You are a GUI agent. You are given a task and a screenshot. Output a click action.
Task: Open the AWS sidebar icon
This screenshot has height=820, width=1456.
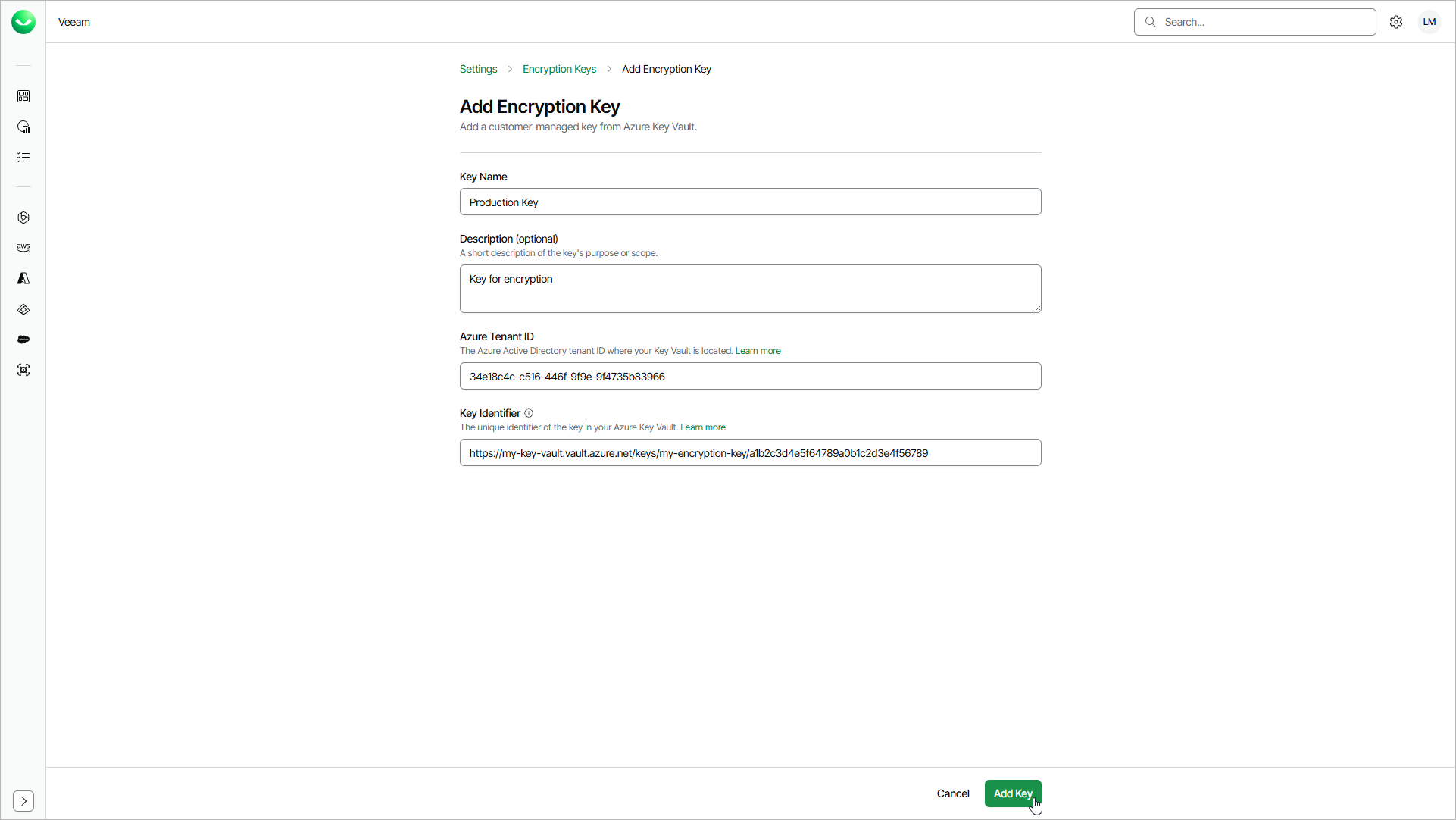point(23,248)
